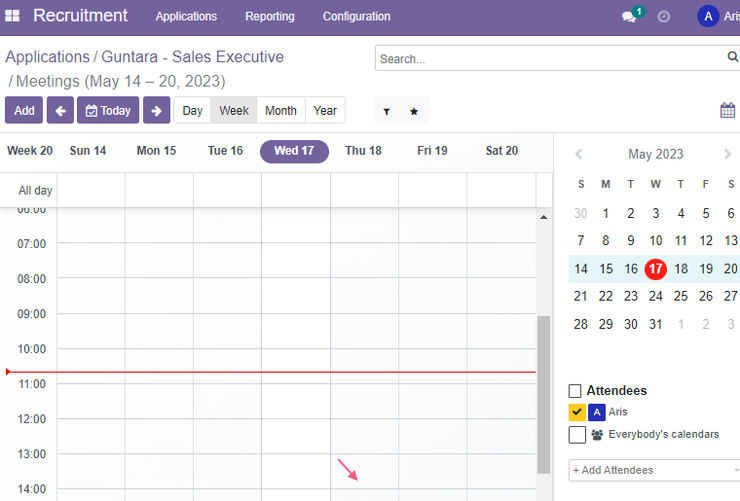The image size is (740, 501).
Task: Open the activities clock icon
Action: pyautogui.click(x=664, y=17)
